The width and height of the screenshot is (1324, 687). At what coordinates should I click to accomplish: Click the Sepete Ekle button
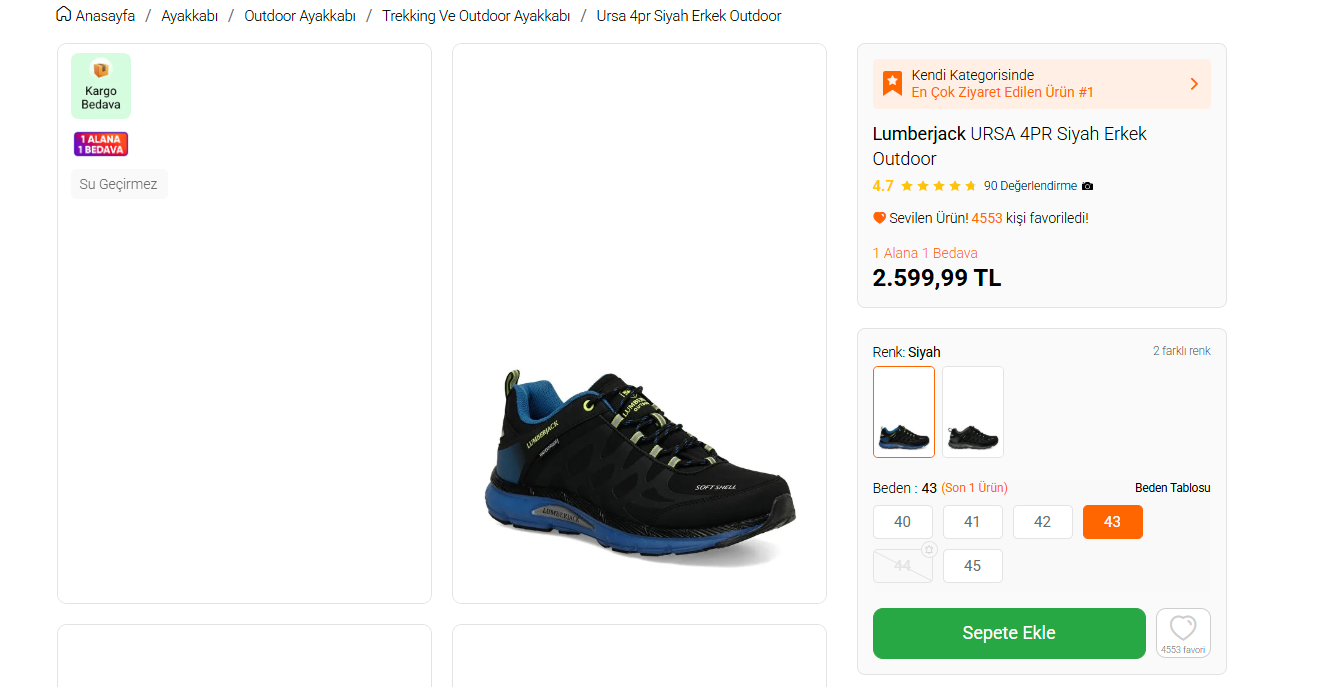point(1008,633)
